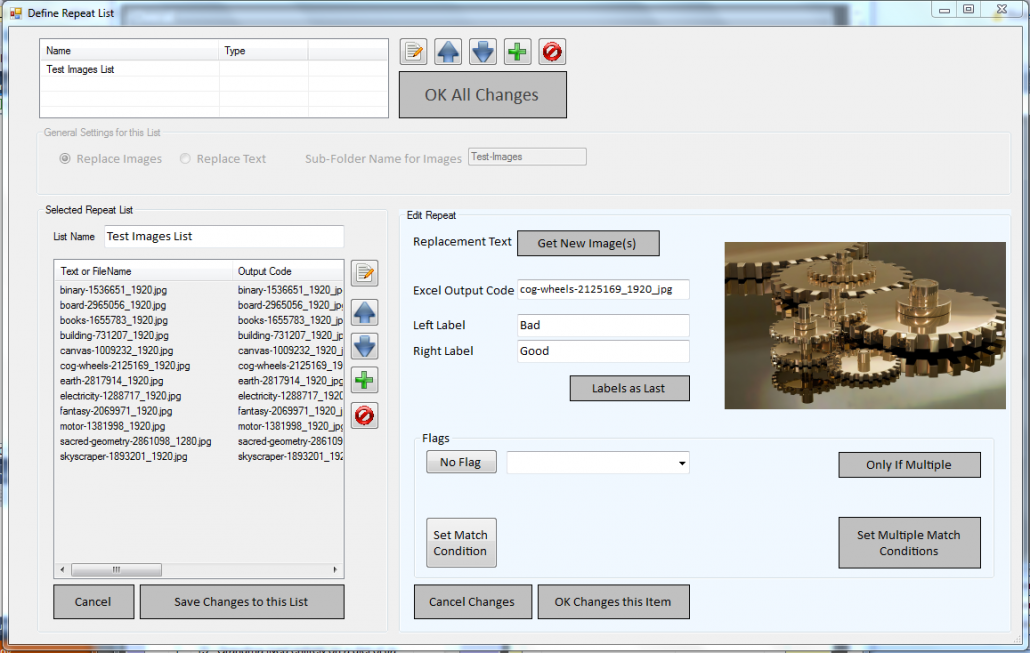Image resolution: width=1030 pixels, height=653 pixels.
Task: Open the Flags dropdown list
Action: (x=682, y=463)
